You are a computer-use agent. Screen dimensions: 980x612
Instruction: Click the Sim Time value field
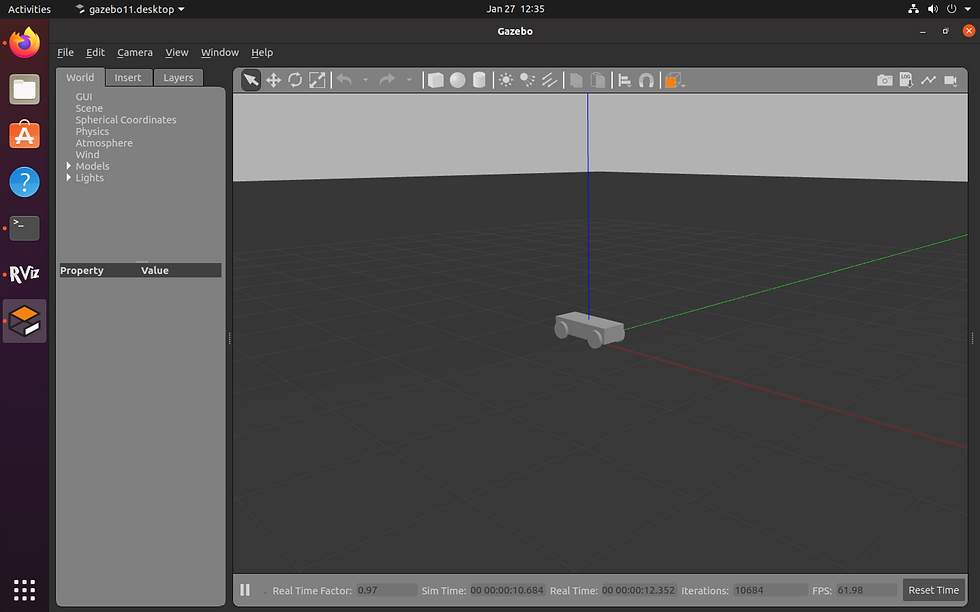507,590
